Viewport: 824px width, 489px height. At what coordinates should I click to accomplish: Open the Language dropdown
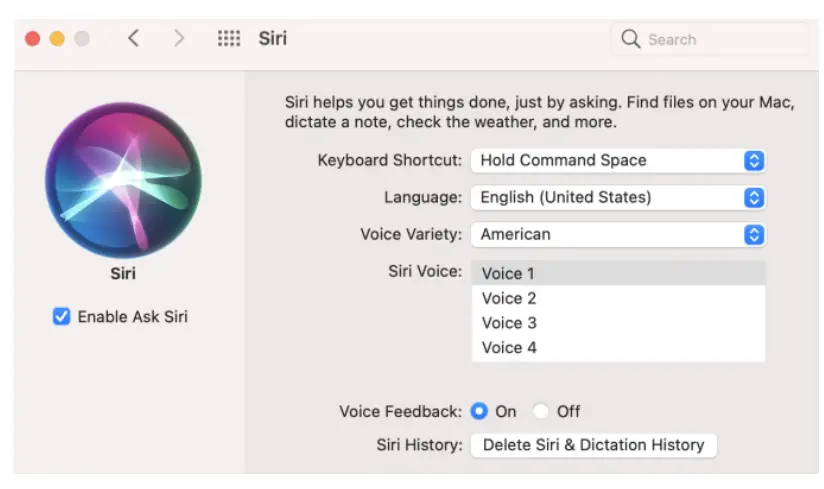click(618, 197)
